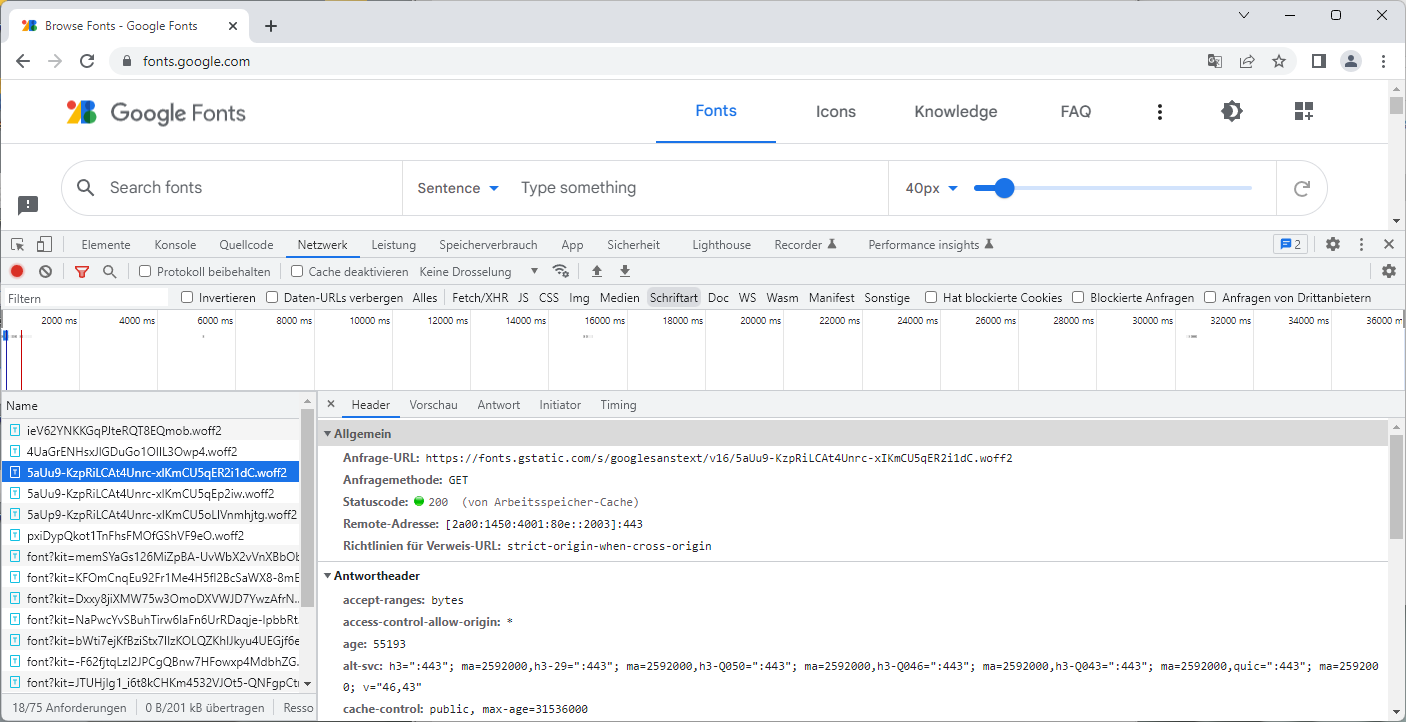Toggle the network filter funnel icon
Image resolution: width=1406 pixels, height=722 pixels.
click(82, 271)
